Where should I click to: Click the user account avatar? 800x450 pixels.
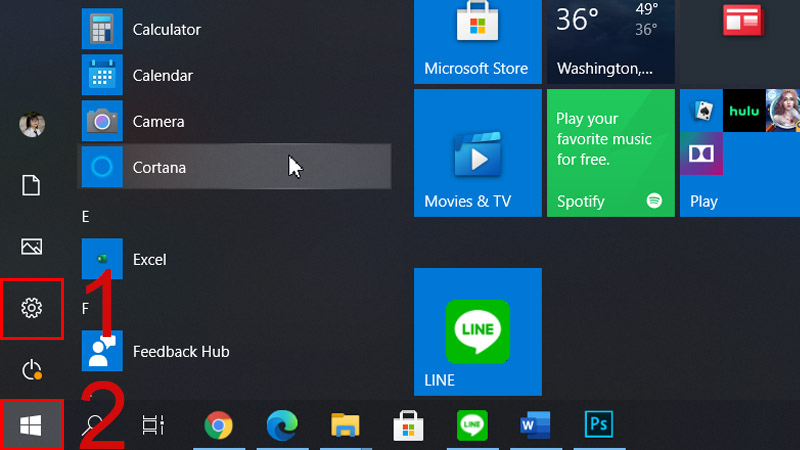coord(32,124)
